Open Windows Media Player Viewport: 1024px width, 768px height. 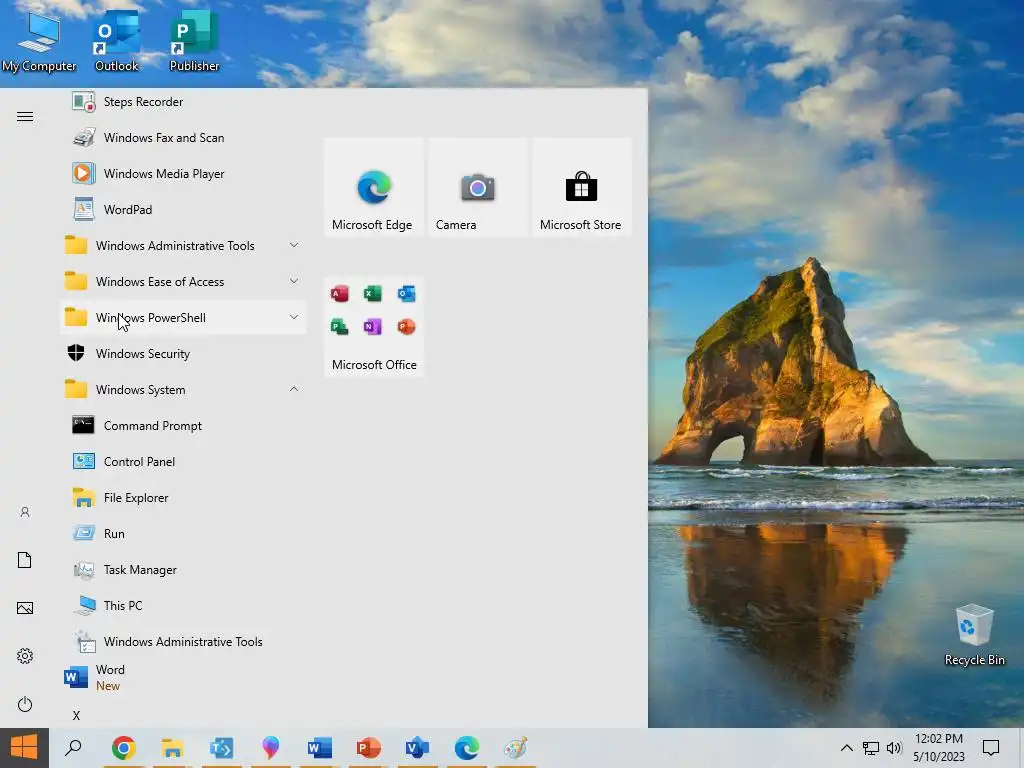[x=183, y=174]
